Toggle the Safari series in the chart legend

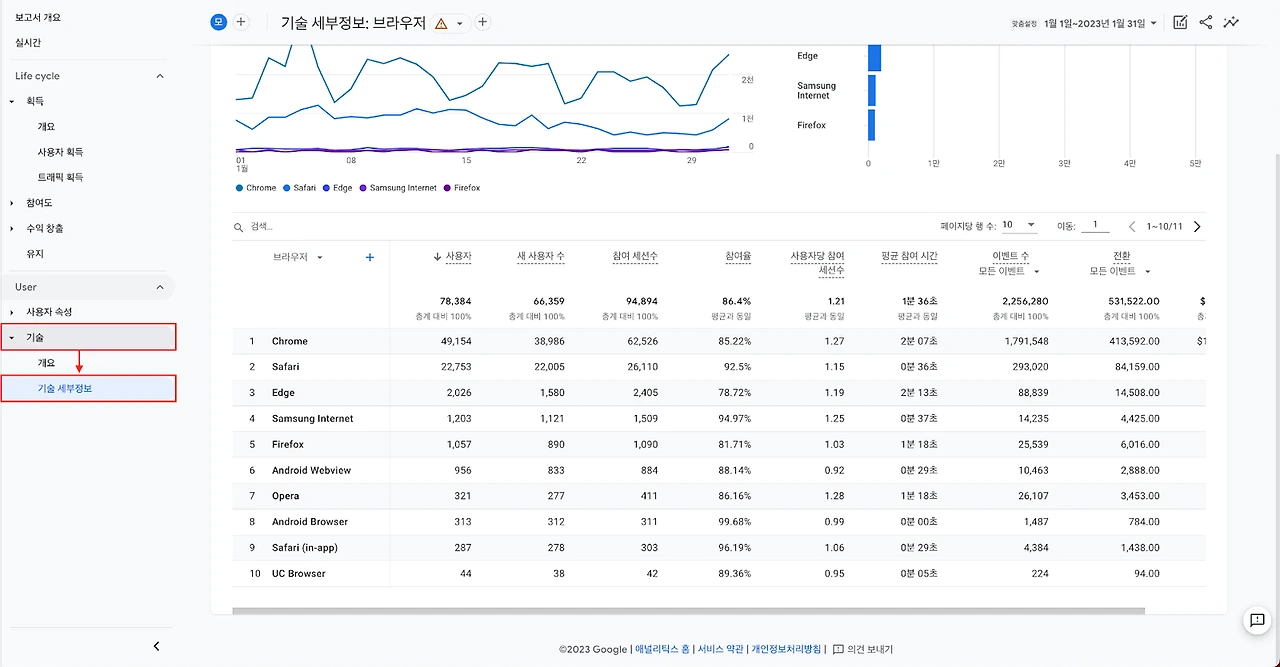point(300,188)
